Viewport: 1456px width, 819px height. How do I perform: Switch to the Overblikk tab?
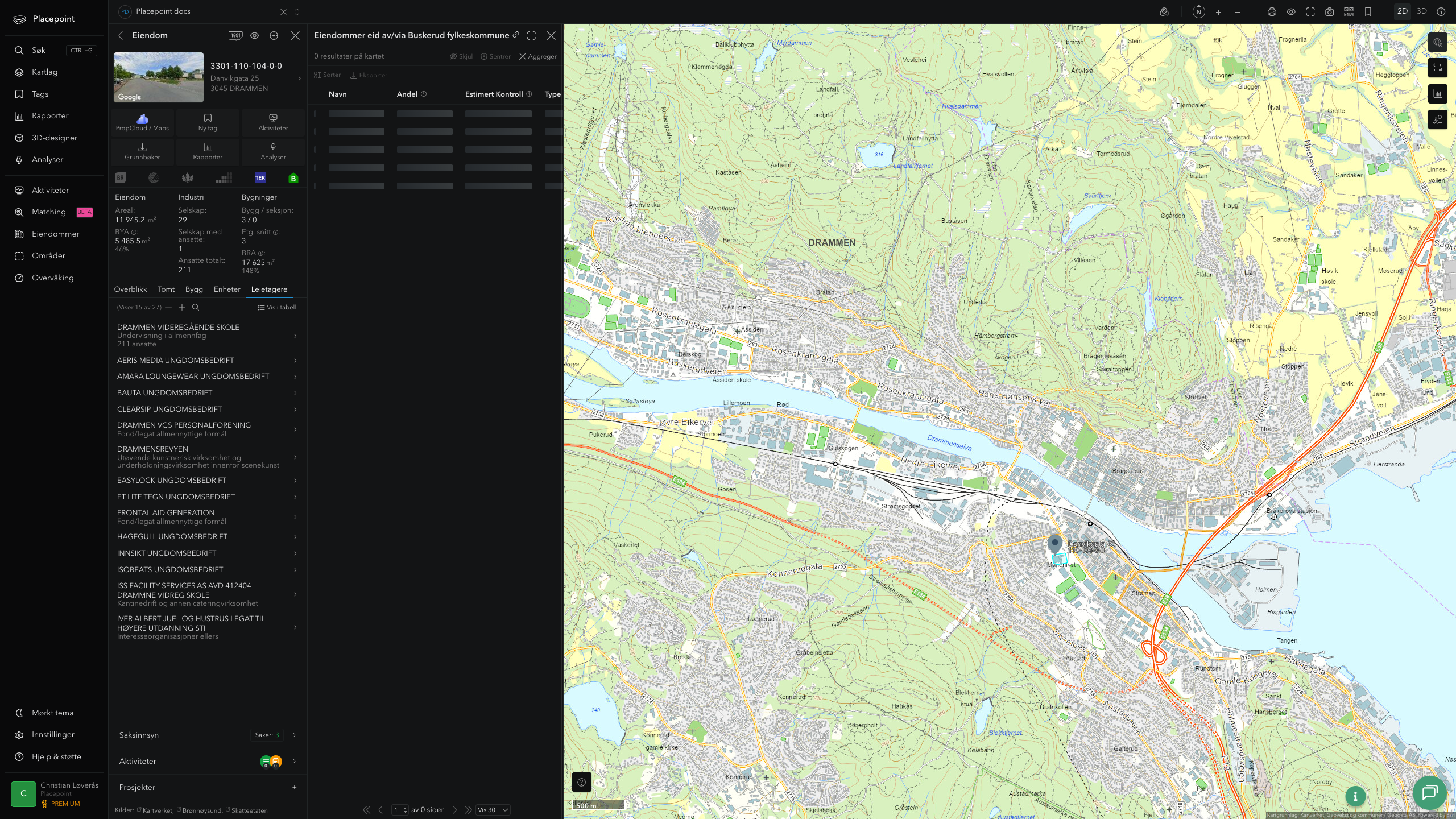click(x=130, y=289)
